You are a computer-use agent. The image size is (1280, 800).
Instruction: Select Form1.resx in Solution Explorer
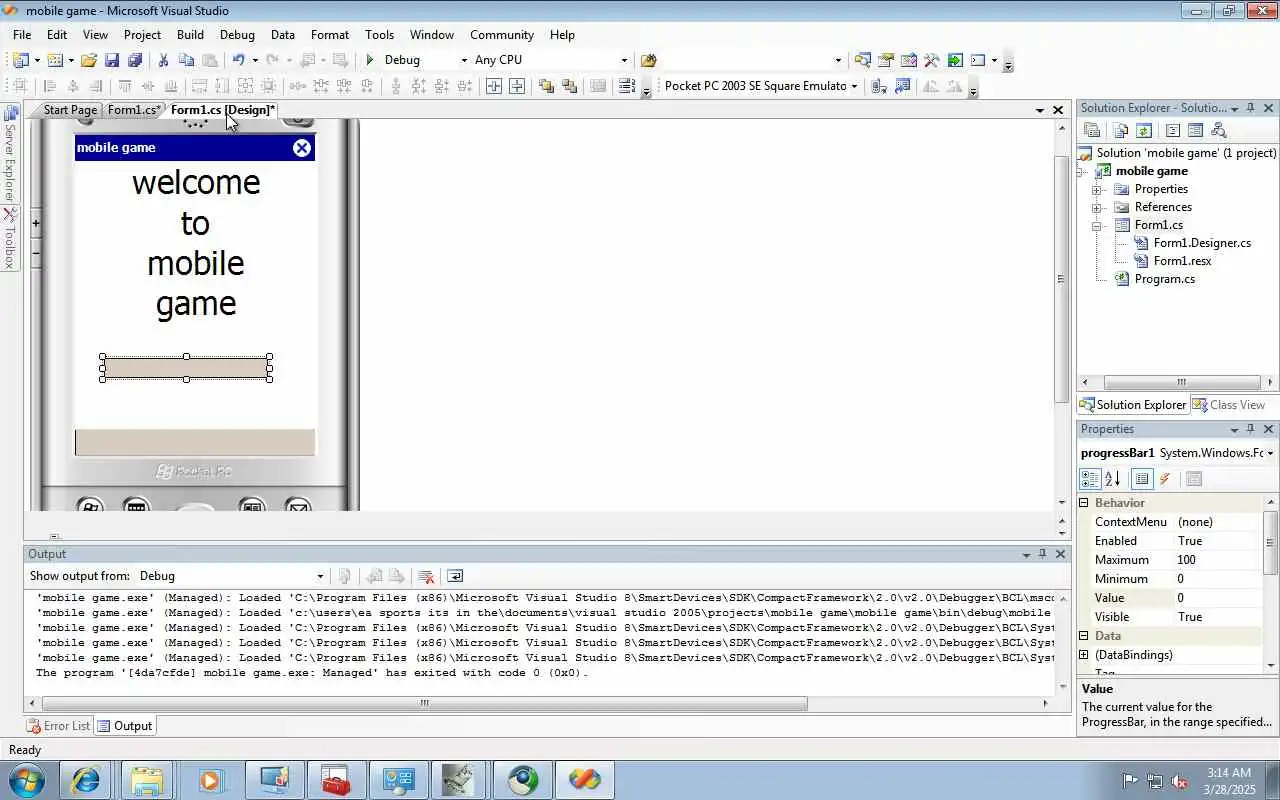coord(1182,261)
